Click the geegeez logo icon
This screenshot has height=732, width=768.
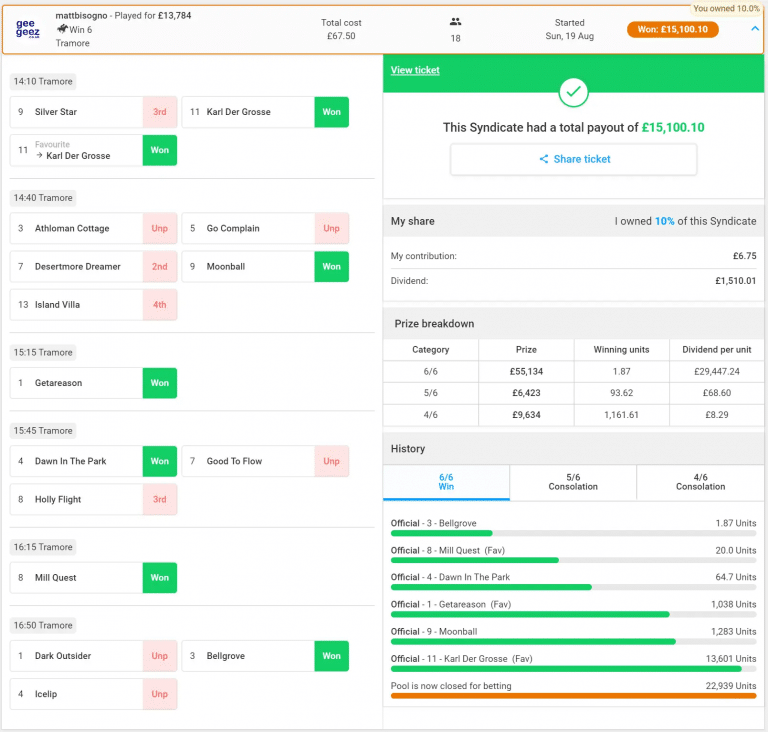pos(26,29)
